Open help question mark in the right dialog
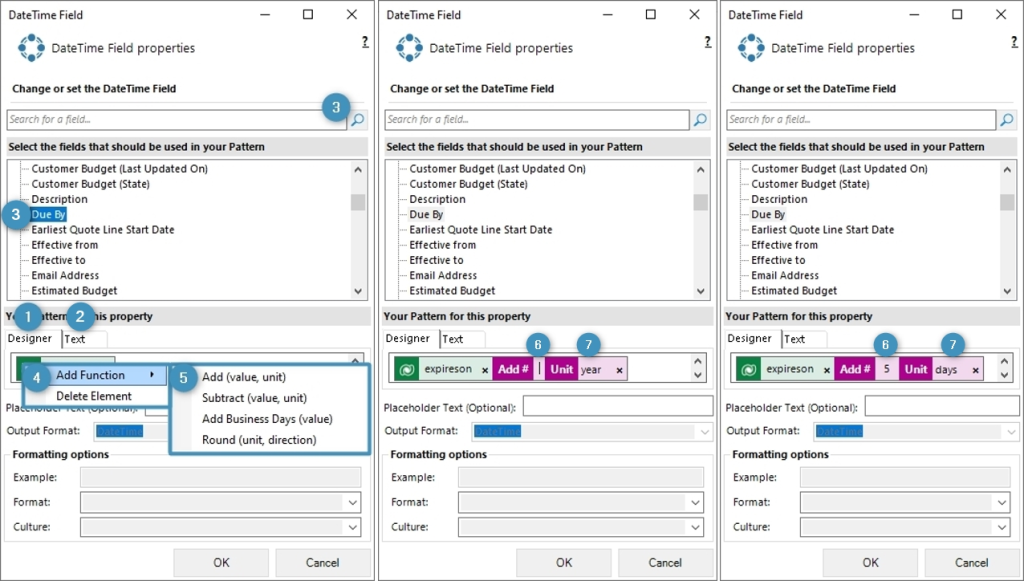The width and height of the screenshot is (1024, 581). coord(1014,42)
